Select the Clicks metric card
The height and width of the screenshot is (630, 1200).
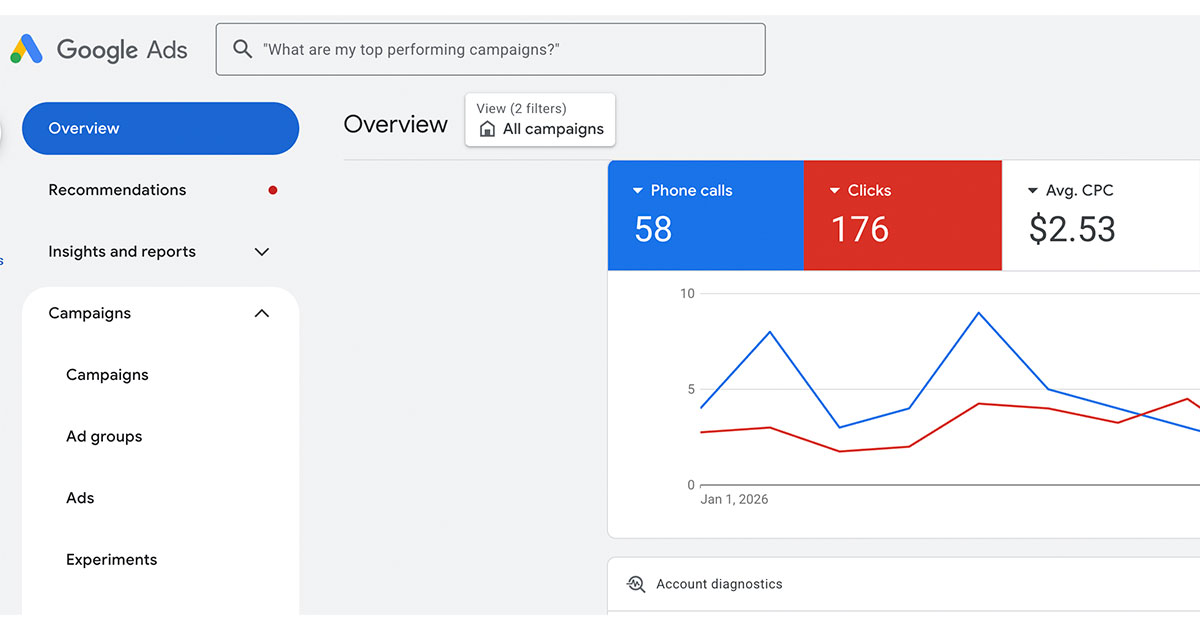[902, 215]
